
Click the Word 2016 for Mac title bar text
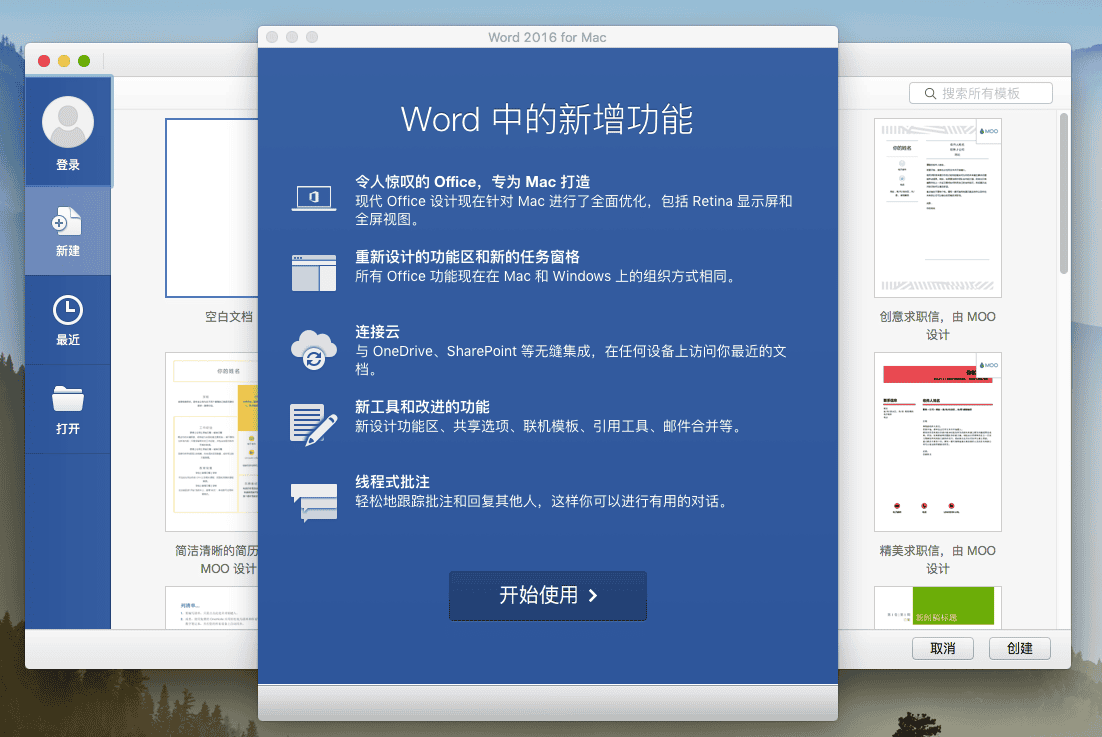click(547, 37)
